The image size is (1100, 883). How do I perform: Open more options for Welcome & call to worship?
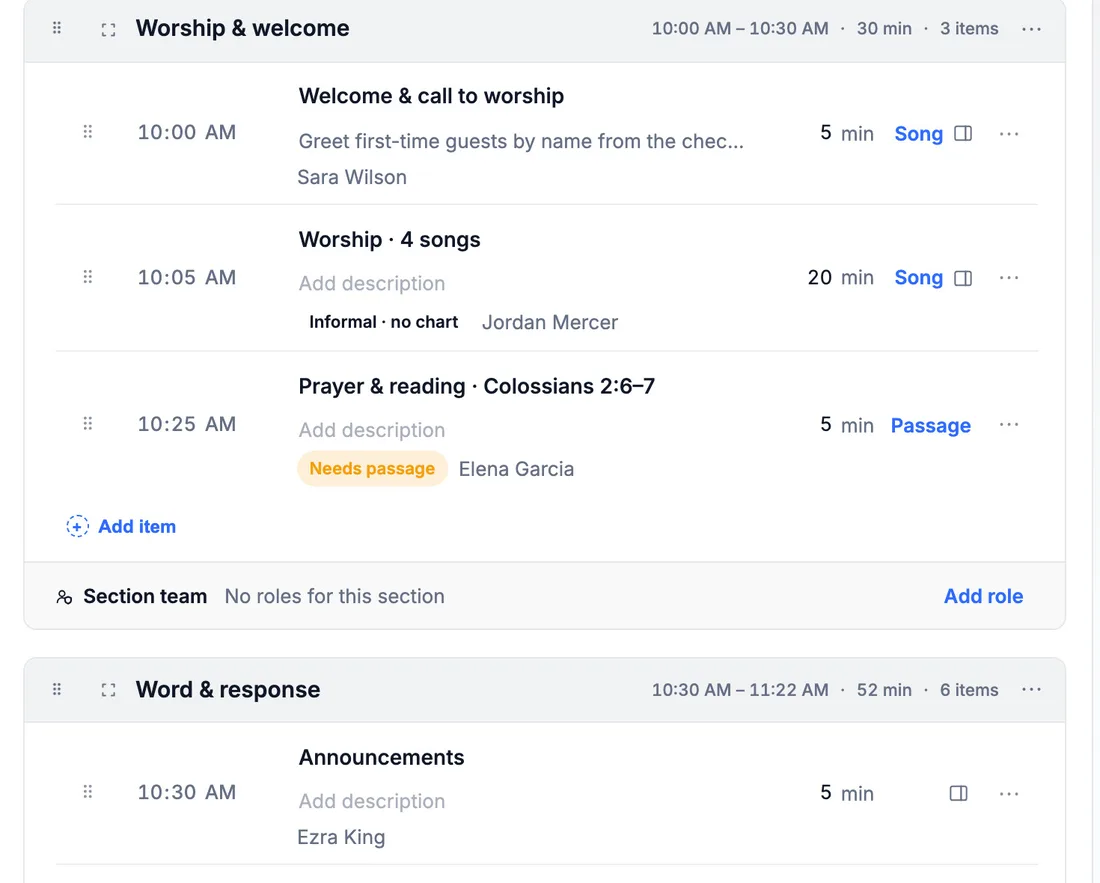1009,133
